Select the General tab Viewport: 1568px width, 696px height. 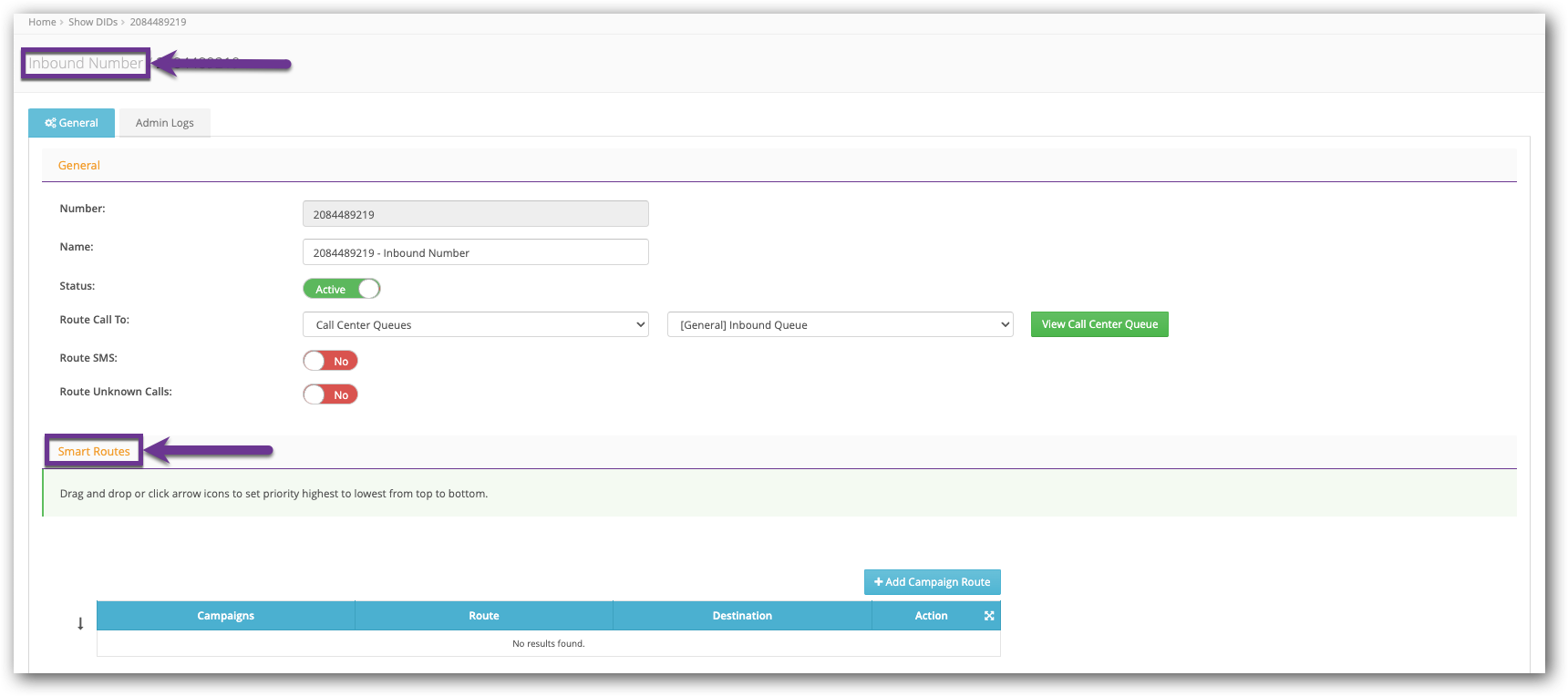[x=71, y=123]
